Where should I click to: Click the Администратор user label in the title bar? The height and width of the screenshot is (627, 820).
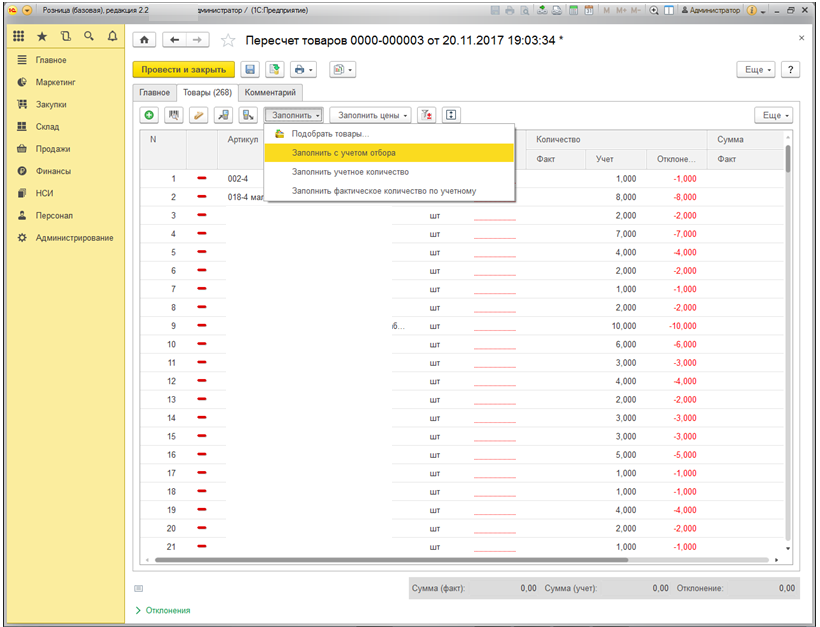(x=711, y=10)
